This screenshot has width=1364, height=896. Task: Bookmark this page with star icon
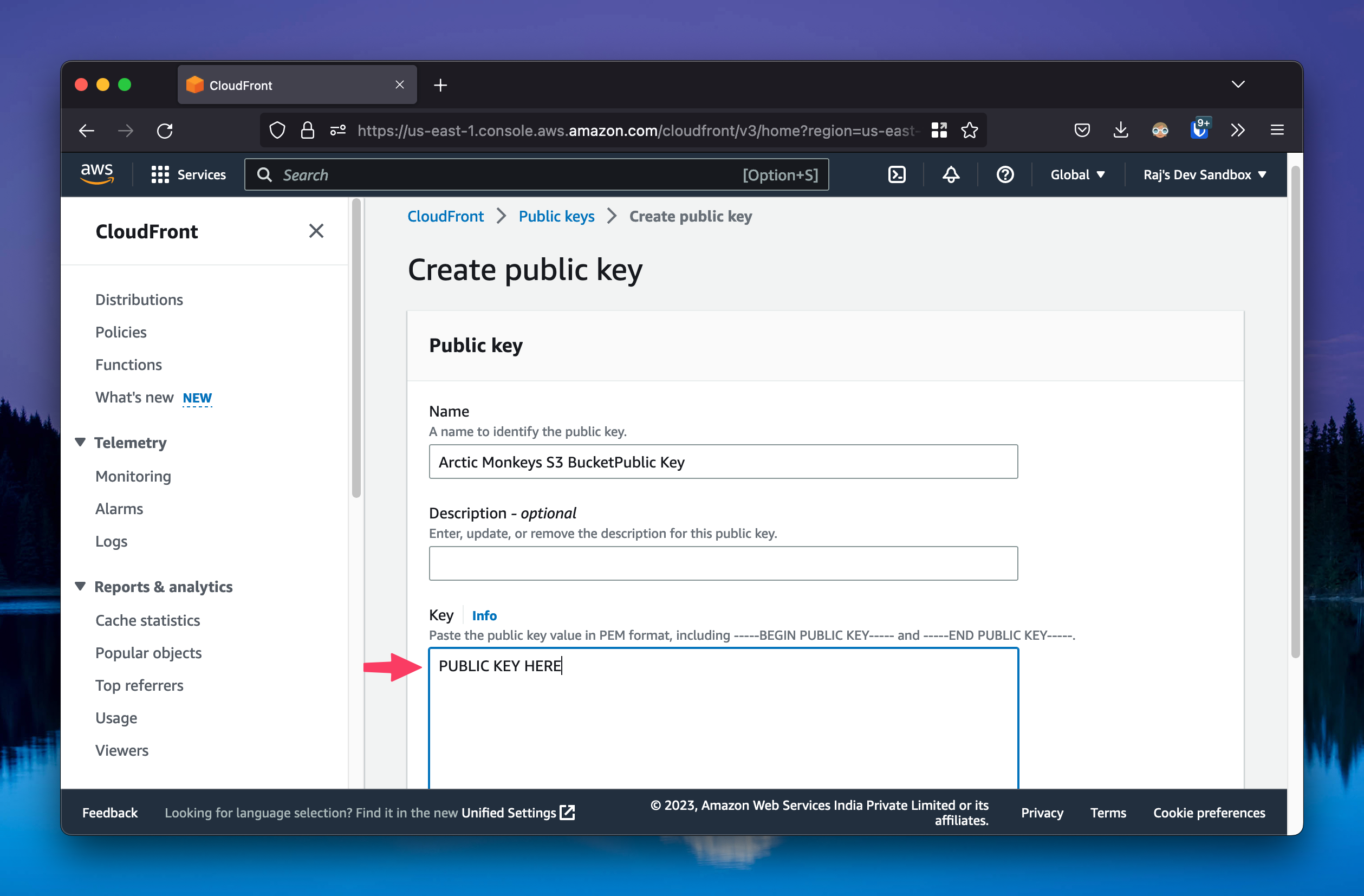click(969, 131)
